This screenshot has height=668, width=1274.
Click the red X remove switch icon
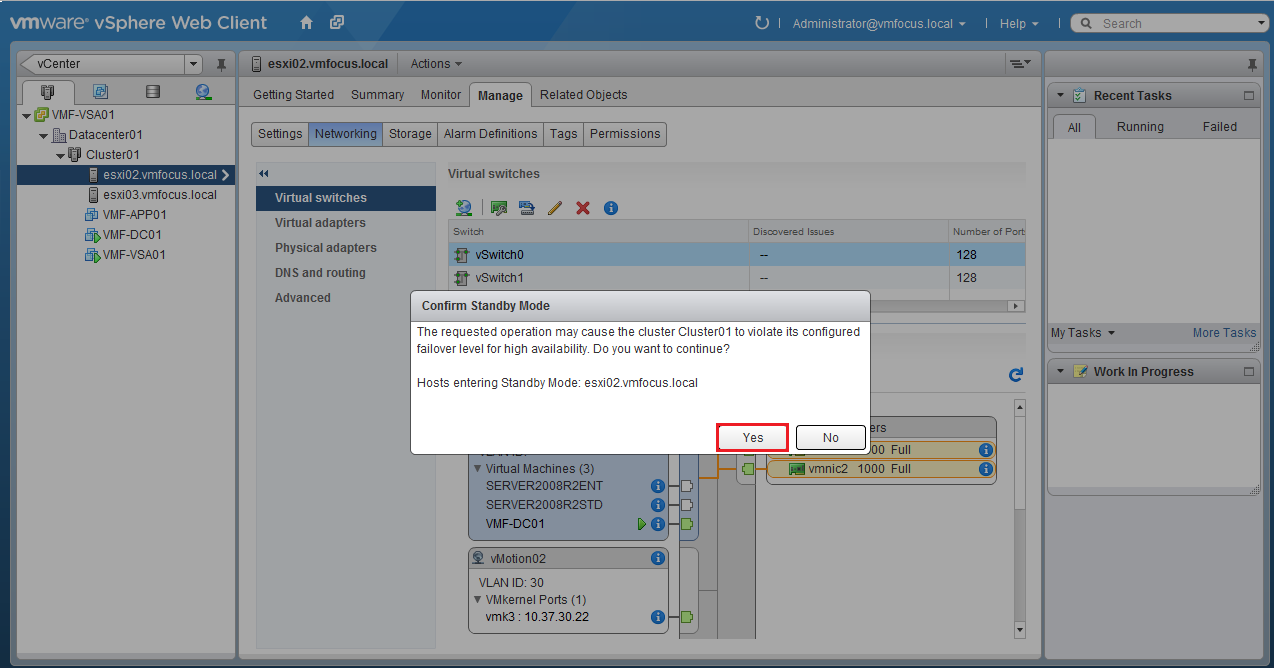(x=583, y=208)
